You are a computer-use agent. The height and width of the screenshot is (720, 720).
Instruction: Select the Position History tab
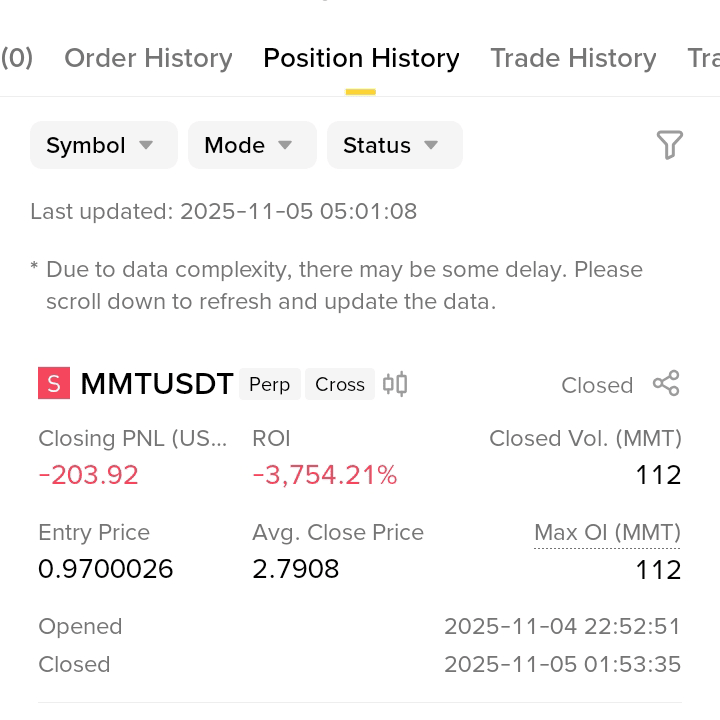tap(361, 58)
